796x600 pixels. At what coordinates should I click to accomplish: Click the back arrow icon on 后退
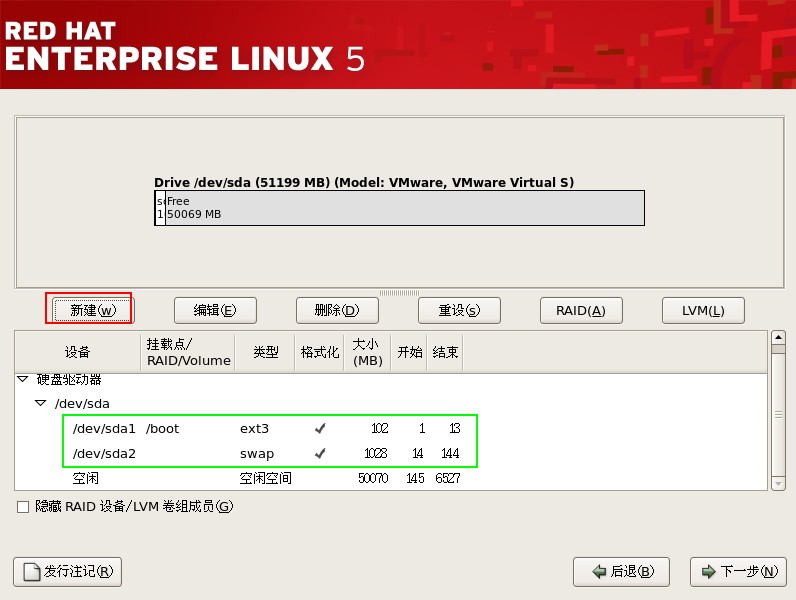point(600,572)
